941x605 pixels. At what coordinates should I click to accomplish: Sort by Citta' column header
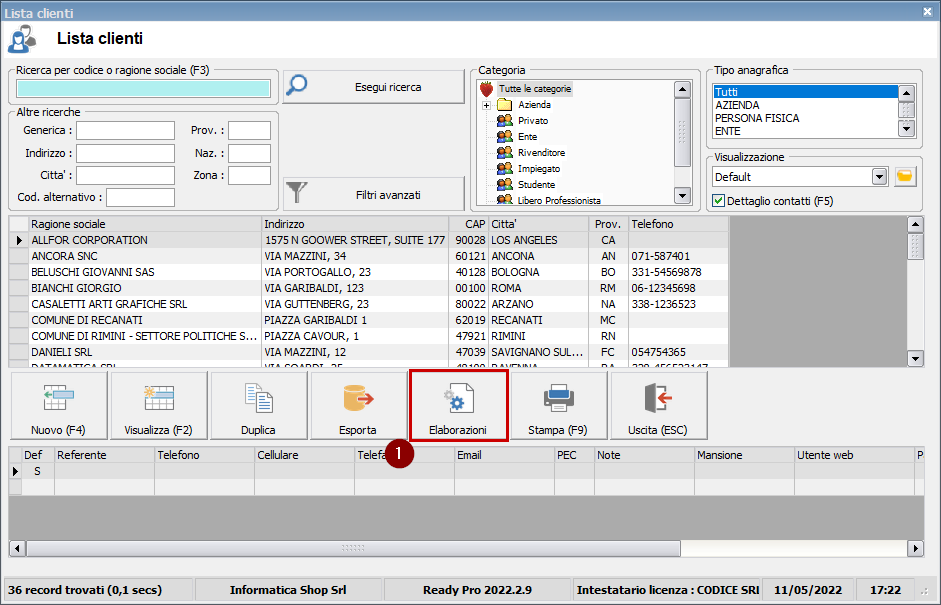coord(538,224)
